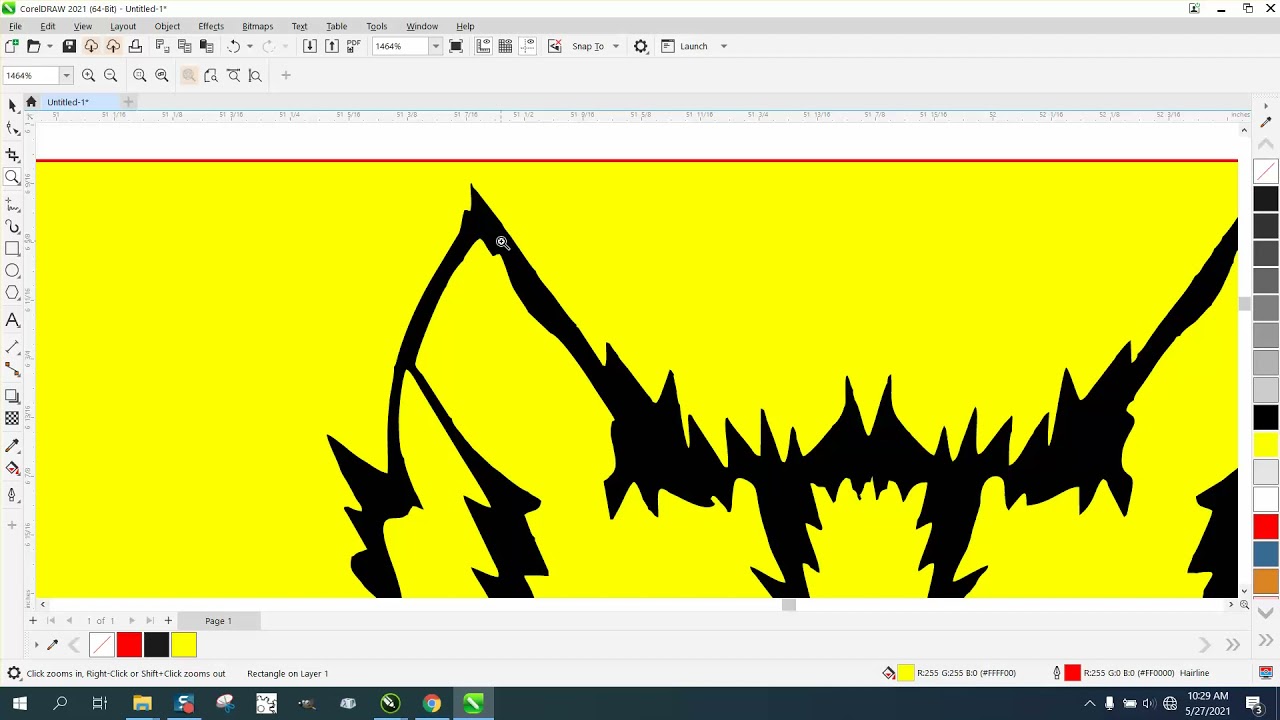The image size is (1280, 720).
Task: Click the Import icon
Action: point(309,46)
